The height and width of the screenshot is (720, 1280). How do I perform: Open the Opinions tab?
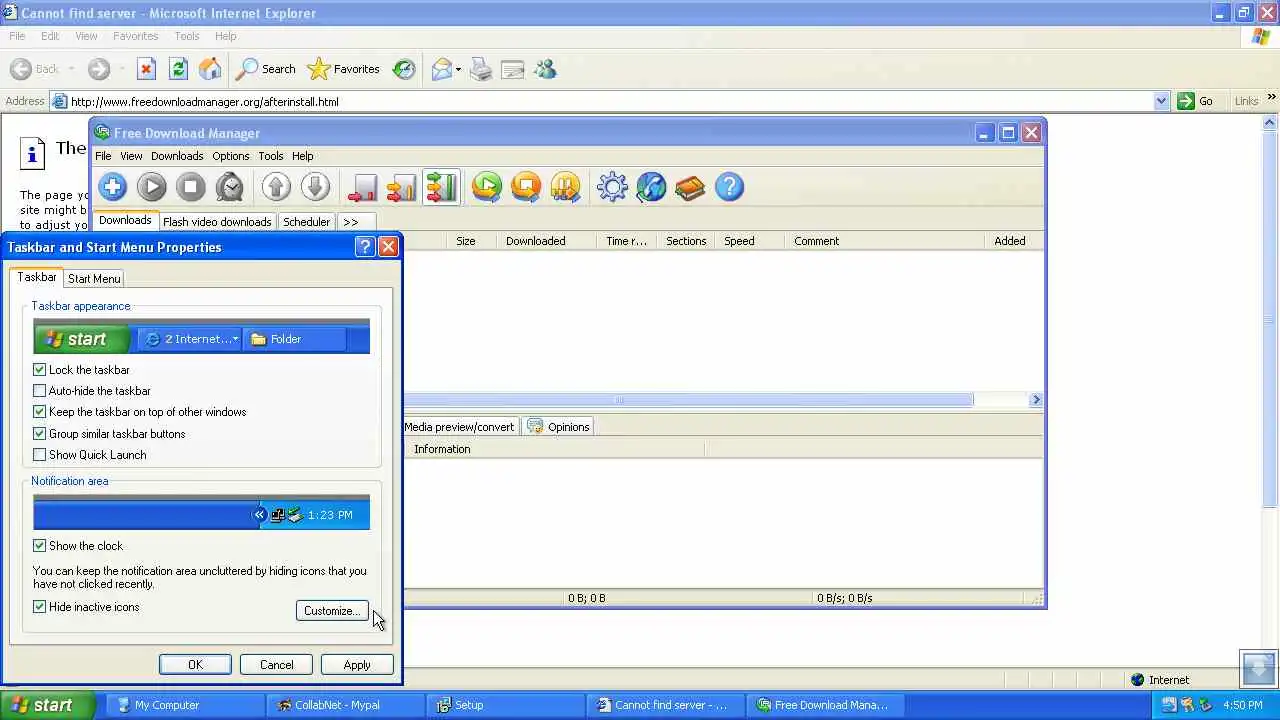point(559,427)
